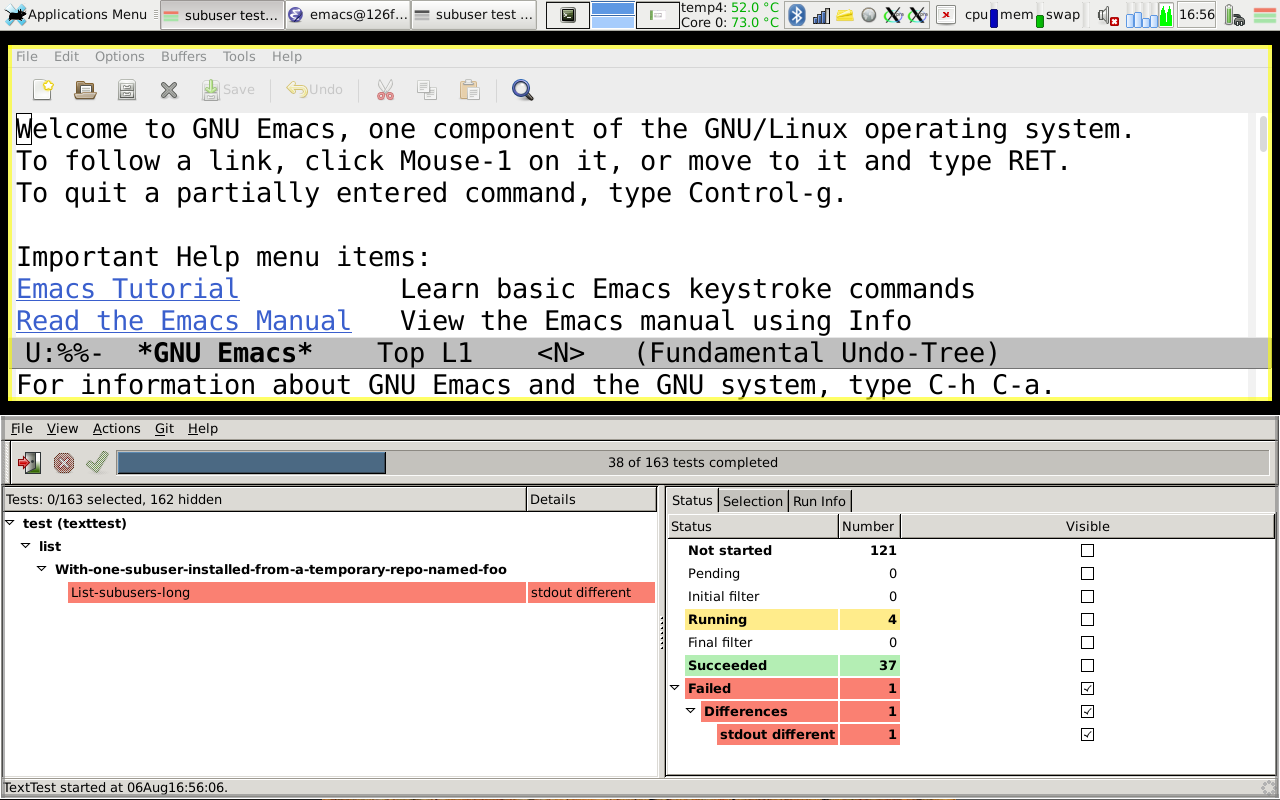This screenshot has height=800, width=1280.
Task: Click the Cut scissors icon in Emacs
Action: click(385, 90)
